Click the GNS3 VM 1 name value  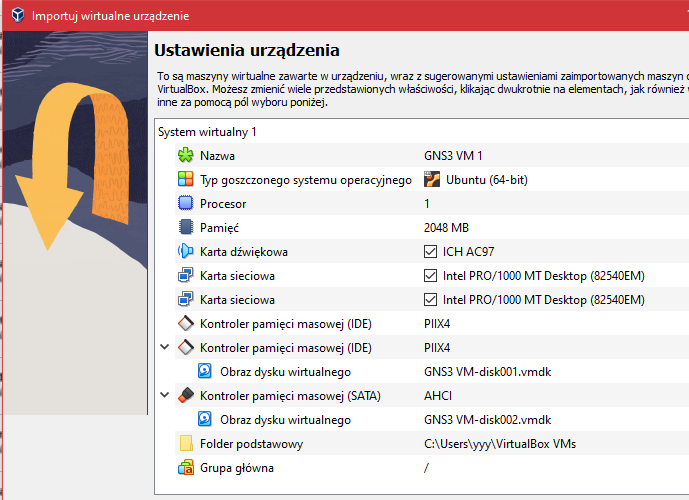(x=453, y=155)
